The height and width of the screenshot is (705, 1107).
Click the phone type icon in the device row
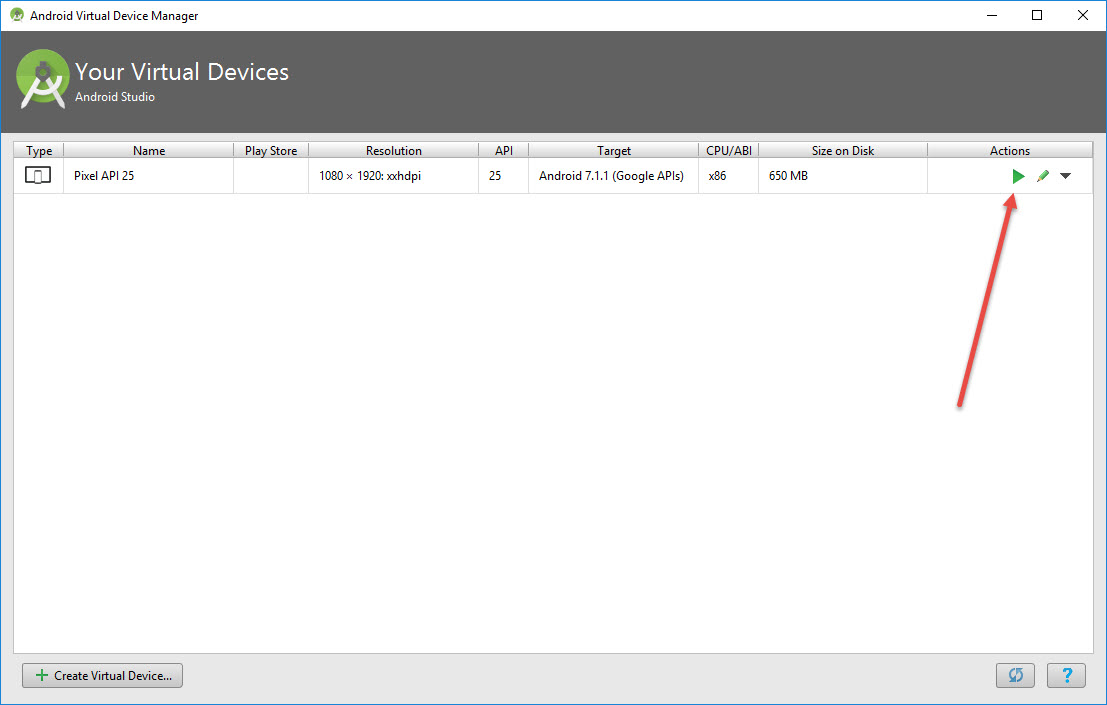[38, 176]
